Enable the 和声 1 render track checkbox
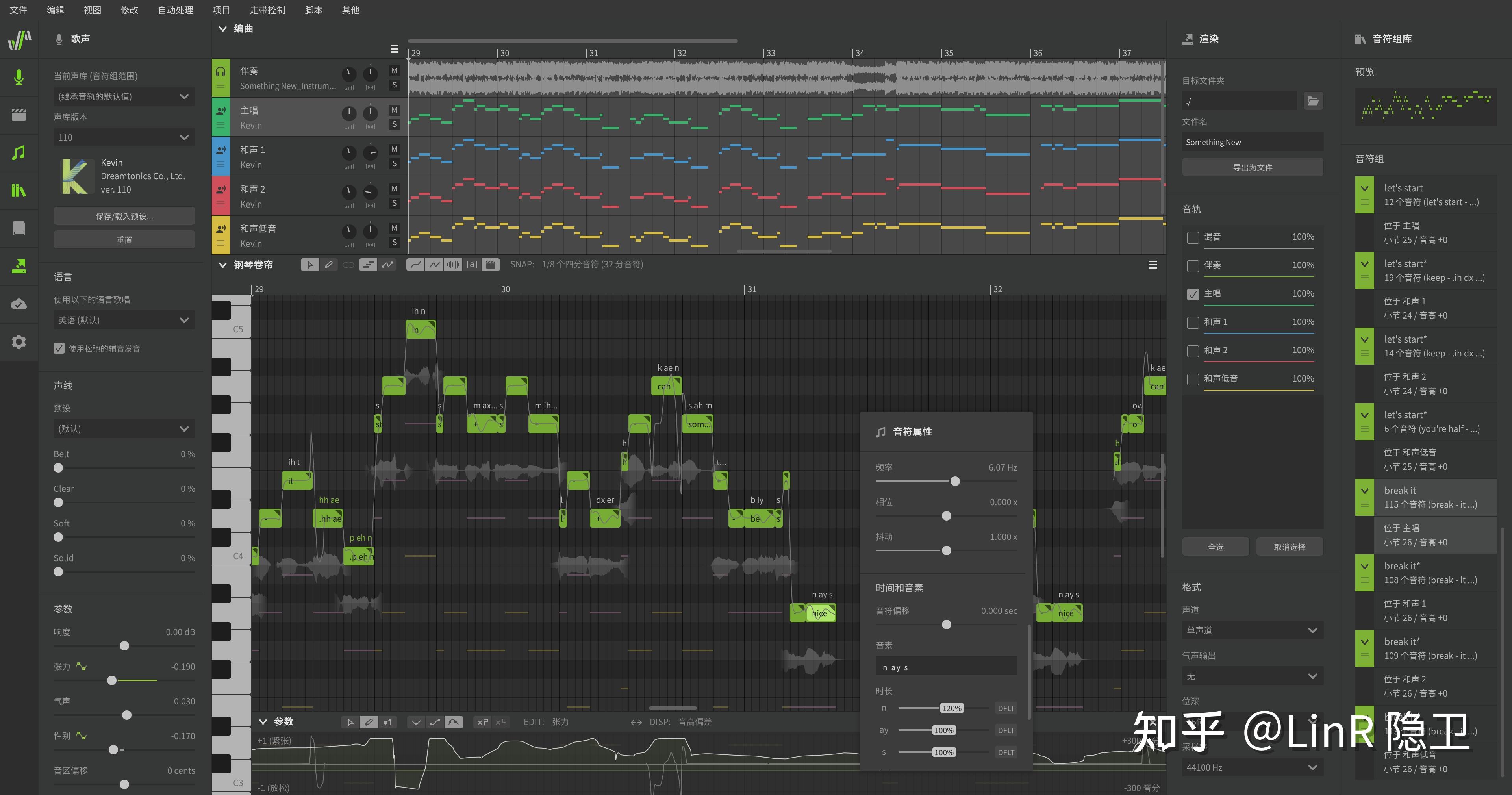Image resolution: width=1512 pixels, height=795 pixels. click(x=1193, y=322)
